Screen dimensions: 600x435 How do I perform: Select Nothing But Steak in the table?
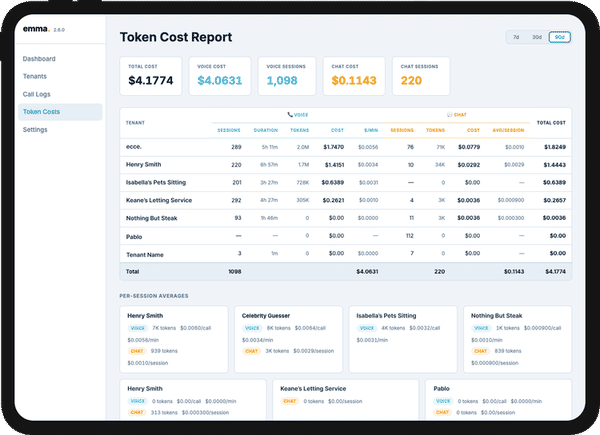coord(152,218)
